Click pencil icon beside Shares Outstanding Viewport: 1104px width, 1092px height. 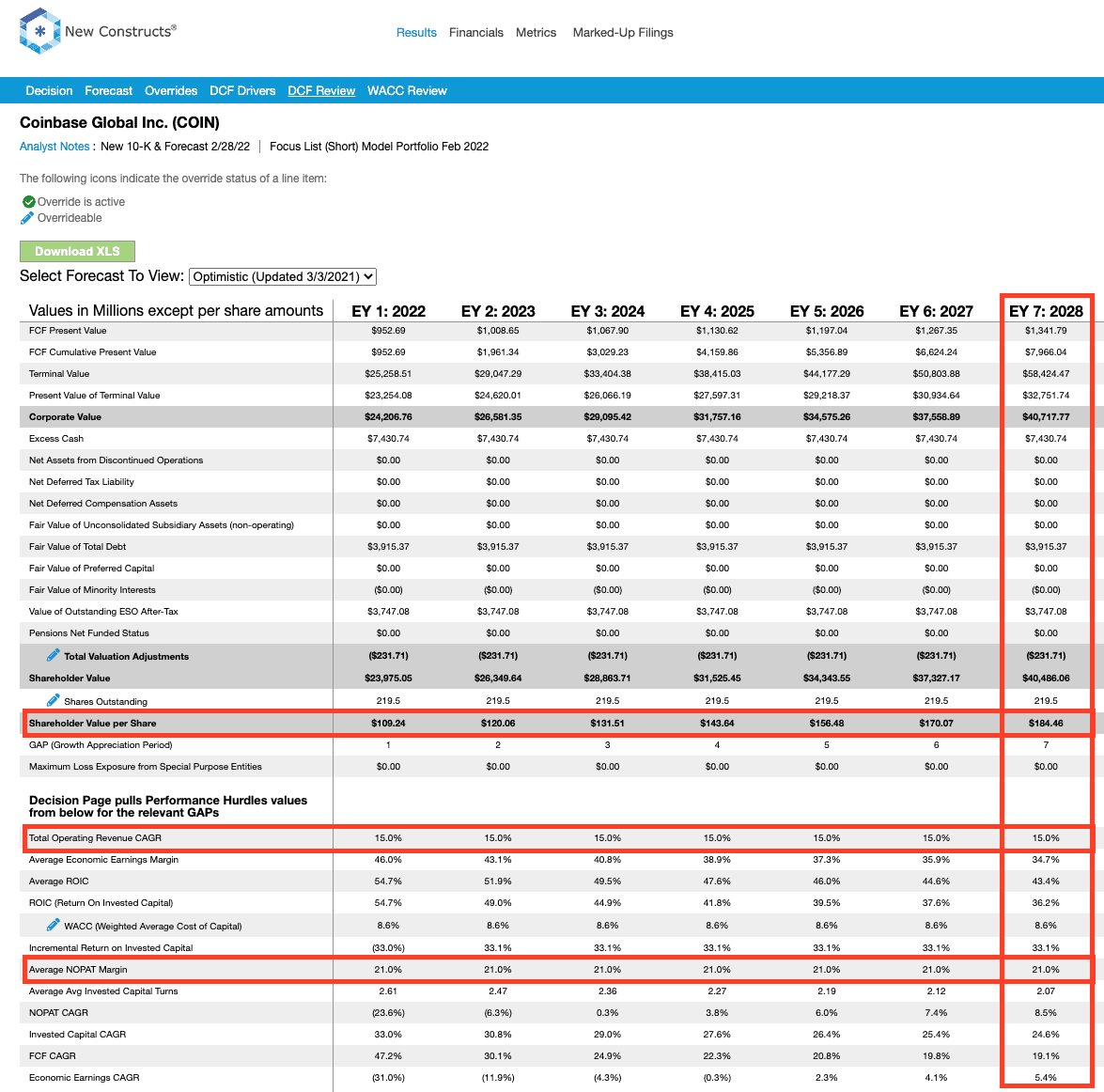tap(53, 700)
